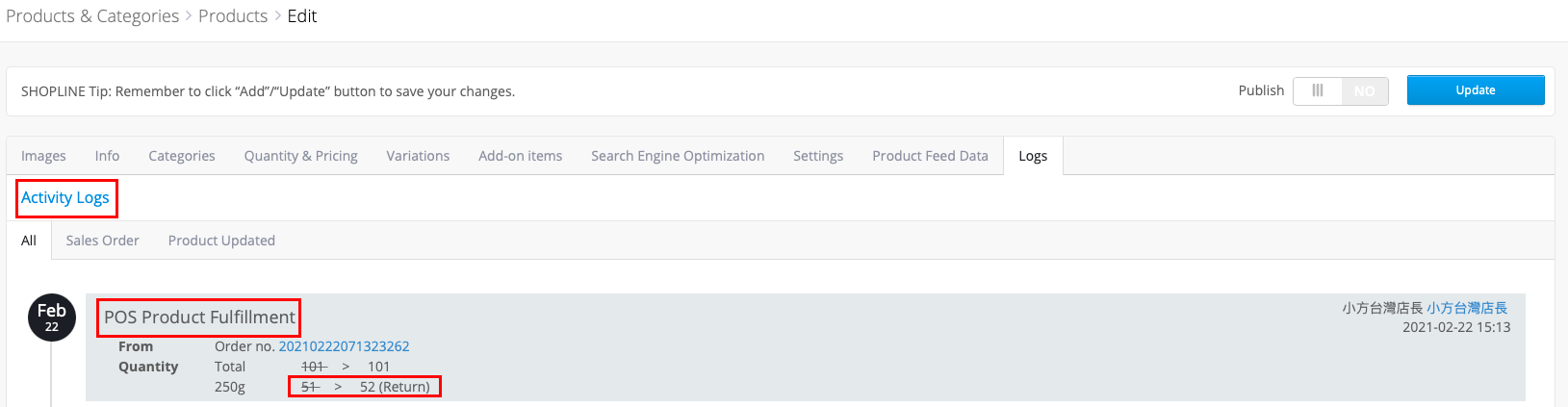This screenshot has height=407, width=1568.
Task: Filter logs by Product Updated
Action: (221, 241)
